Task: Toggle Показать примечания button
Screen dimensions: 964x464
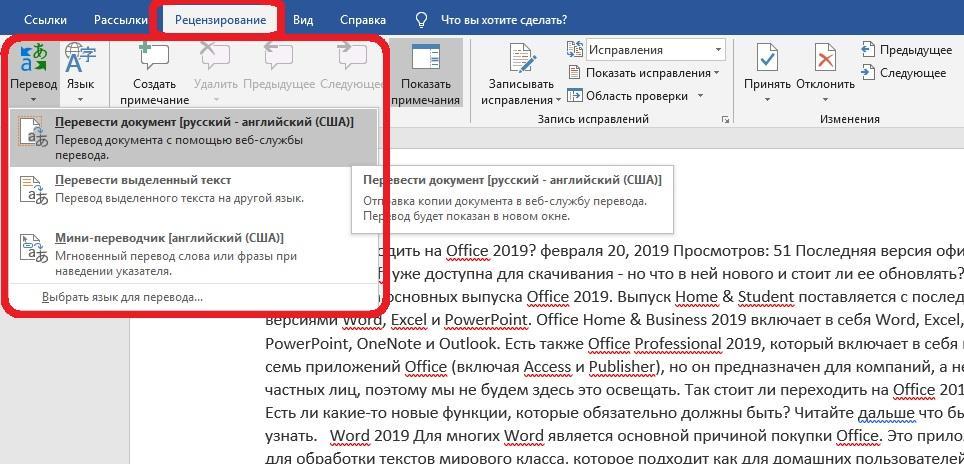Action: (x=425, y=73)
